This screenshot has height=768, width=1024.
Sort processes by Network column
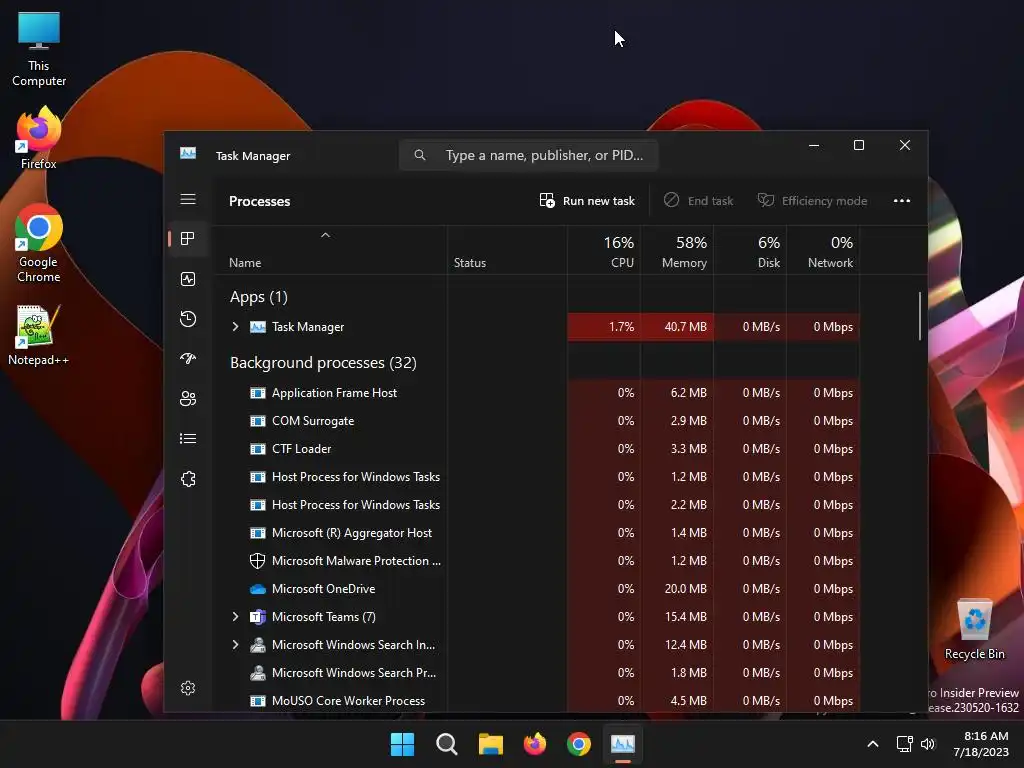coord(824,251)
